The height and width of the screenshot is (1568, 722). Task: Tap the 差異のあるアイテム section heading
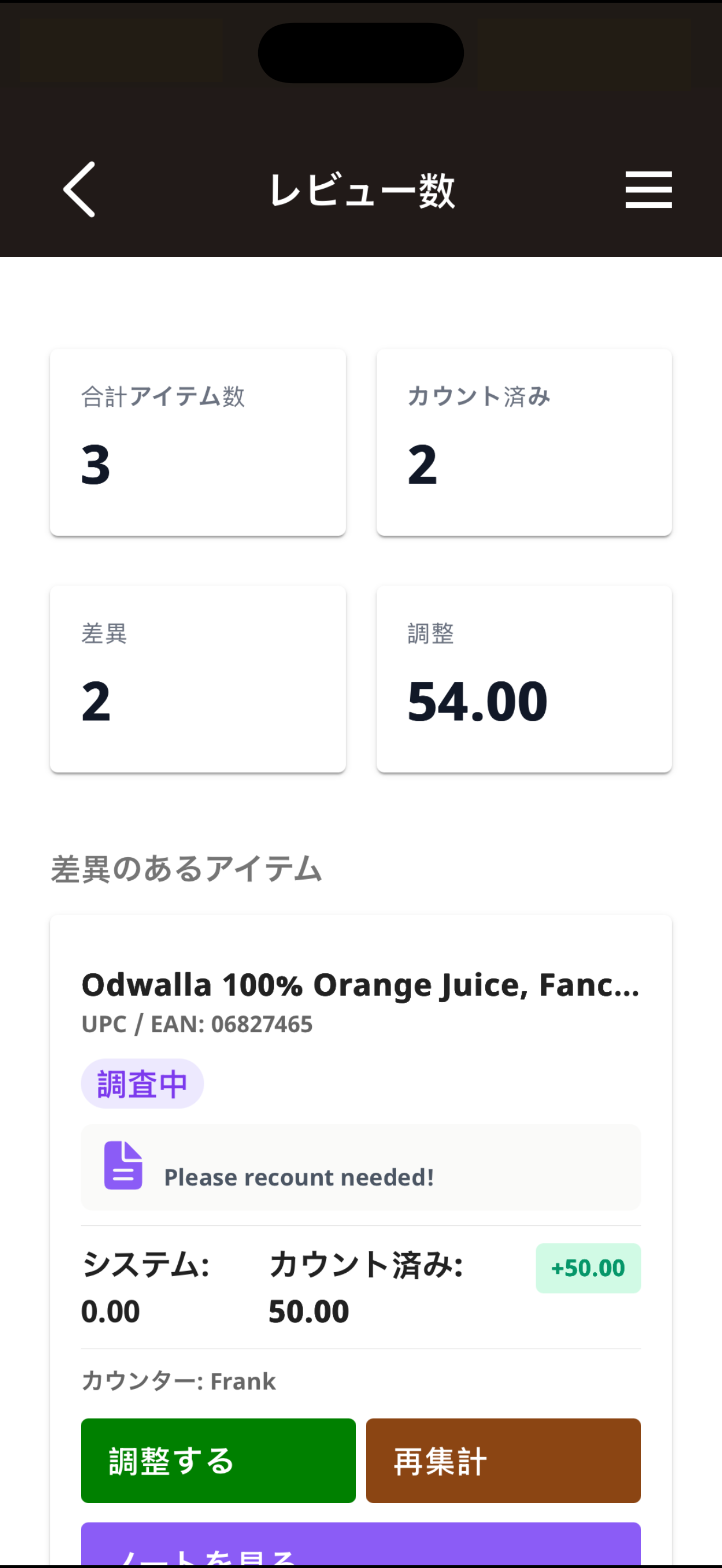[x=187, y=868]
